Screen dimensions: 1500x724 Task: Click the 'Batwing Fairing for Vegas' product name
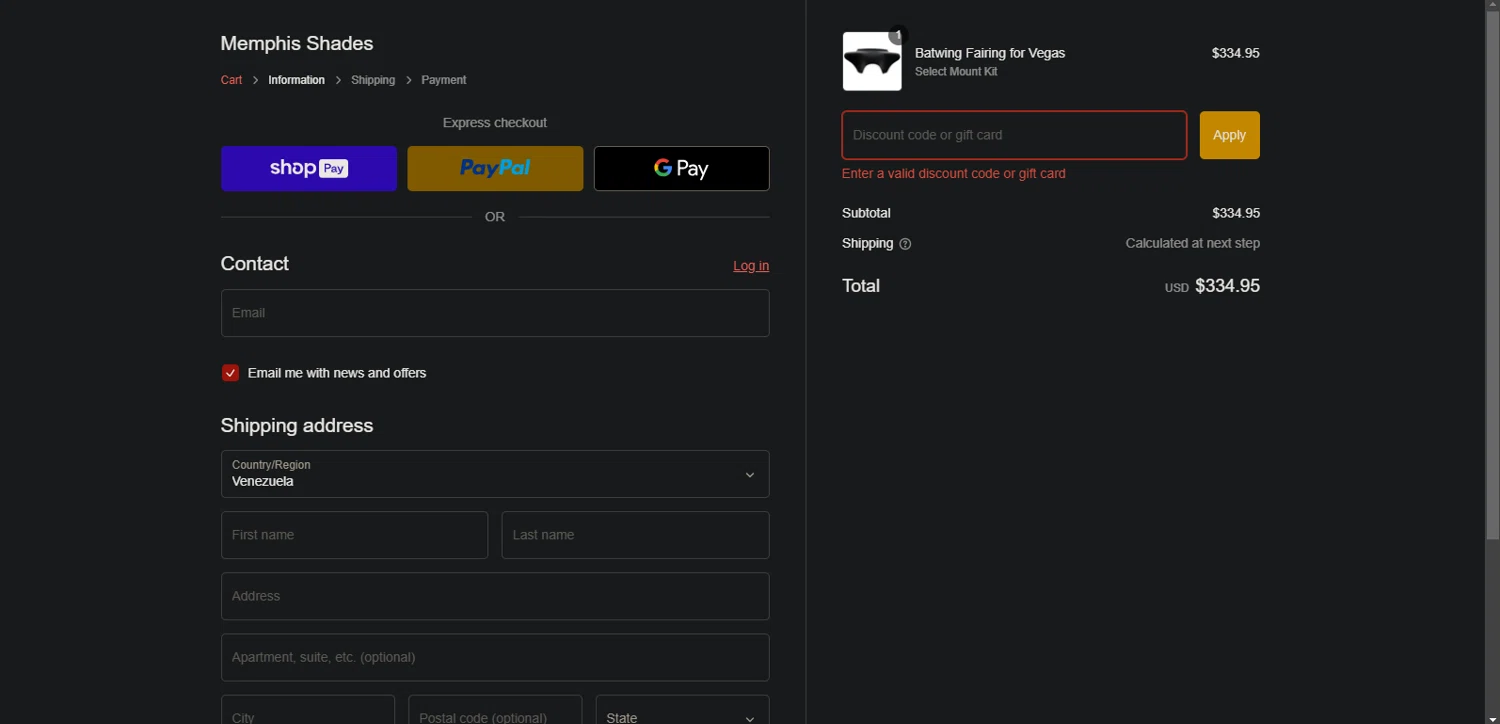(990, 53)
